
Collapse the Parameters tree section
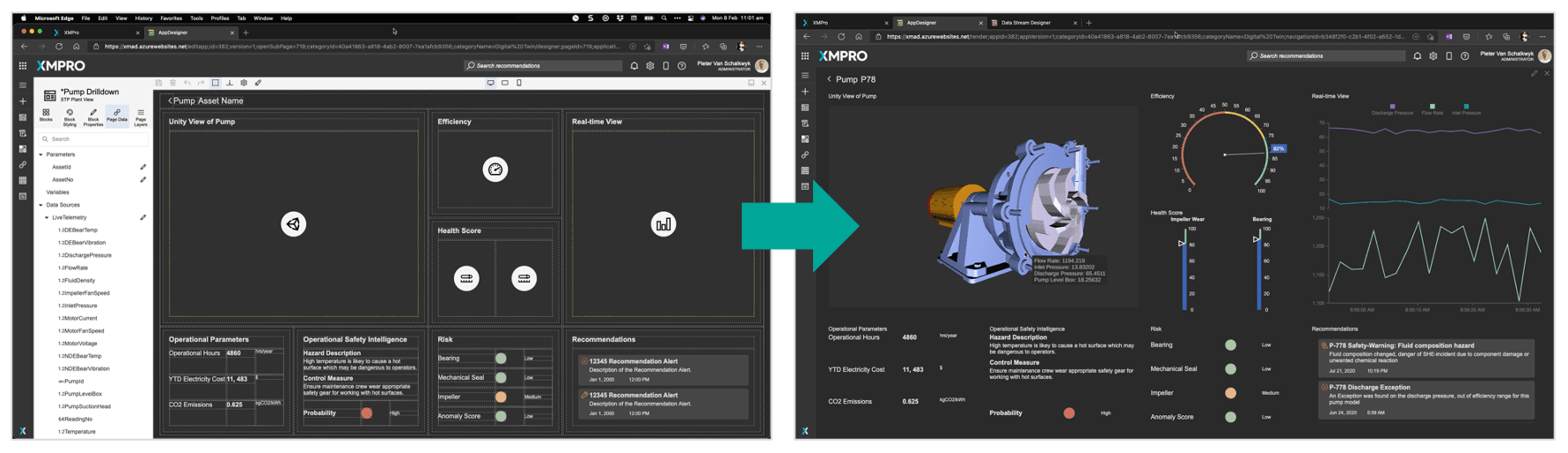(x=40, y=155)
